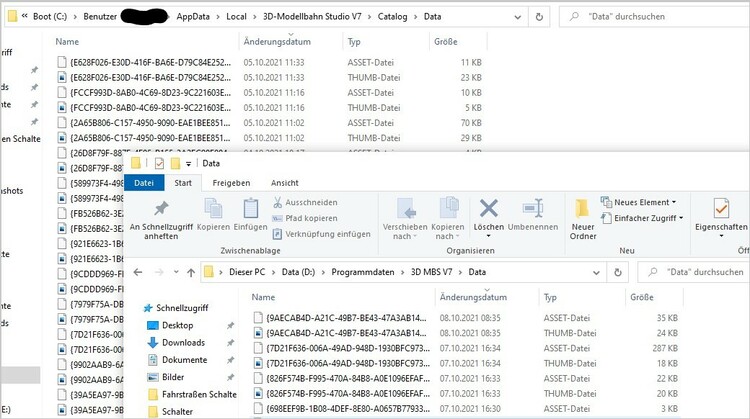The height and width of the screenshot is (419, 750).
Task: Select {E628F026 THUMB-Datei 23 KB in background
Action: coord(269,77)
